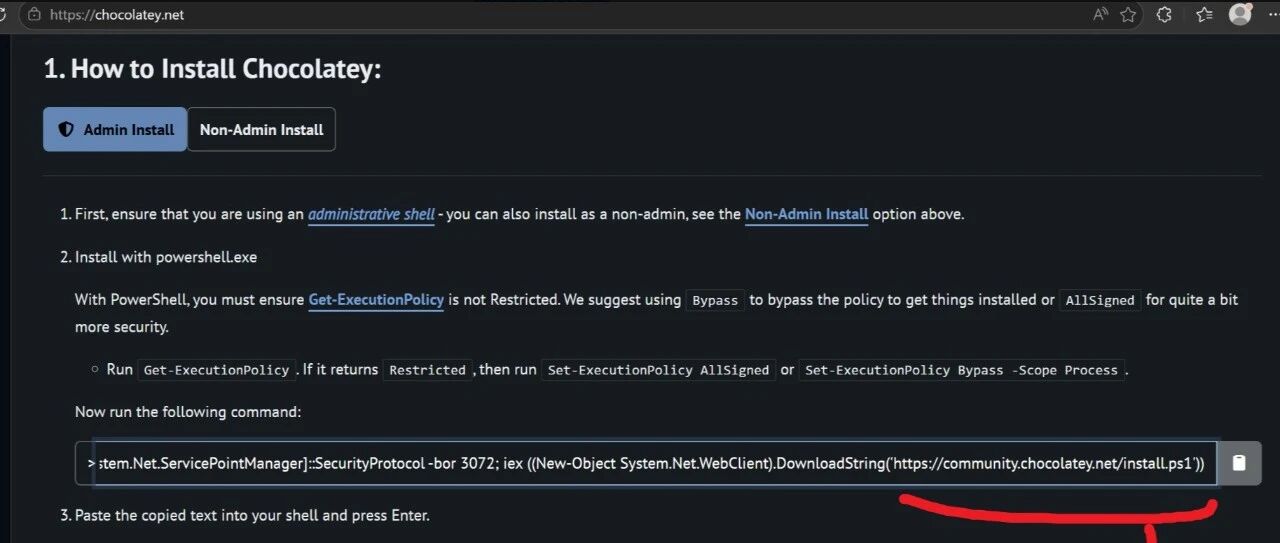Click the Get-ExecutionPolicy code in bullet
The width and height of the screenshot is (1280, 543).
click(216, 370)
